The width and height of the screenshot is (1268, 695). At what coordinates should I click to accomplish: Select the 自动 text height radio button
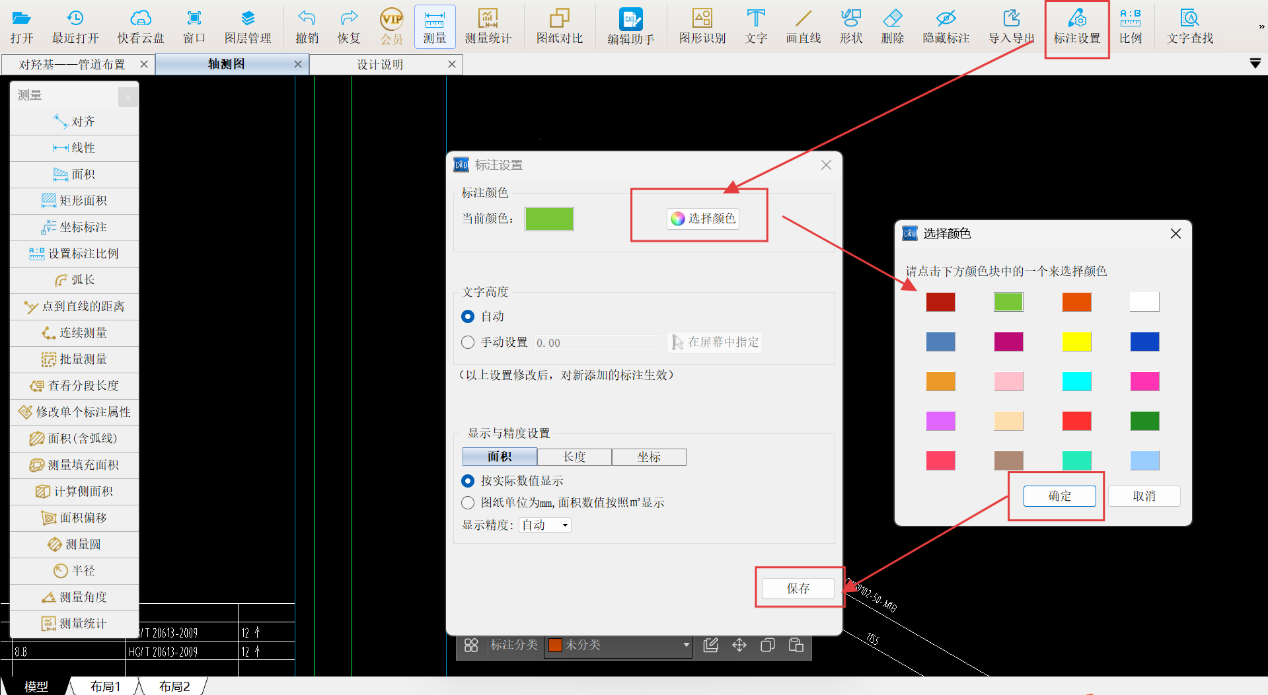pyautogui.click(x=468, y=316)
